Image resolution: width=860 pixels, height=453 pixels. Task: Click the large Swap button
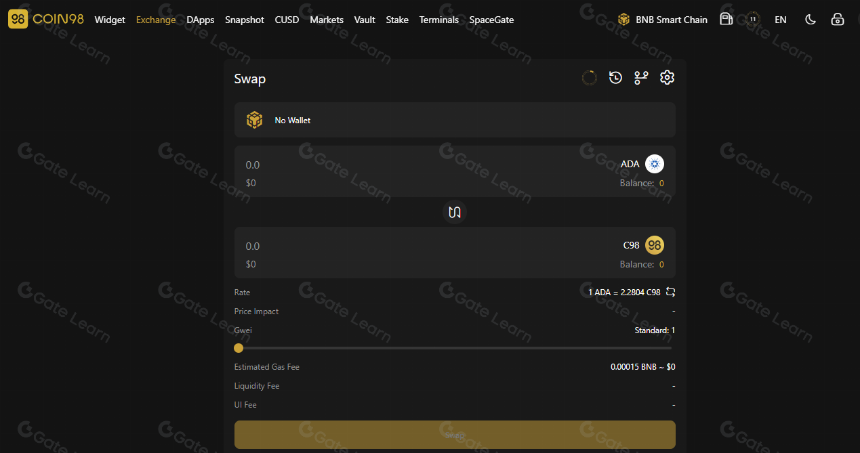click(455, 435)
